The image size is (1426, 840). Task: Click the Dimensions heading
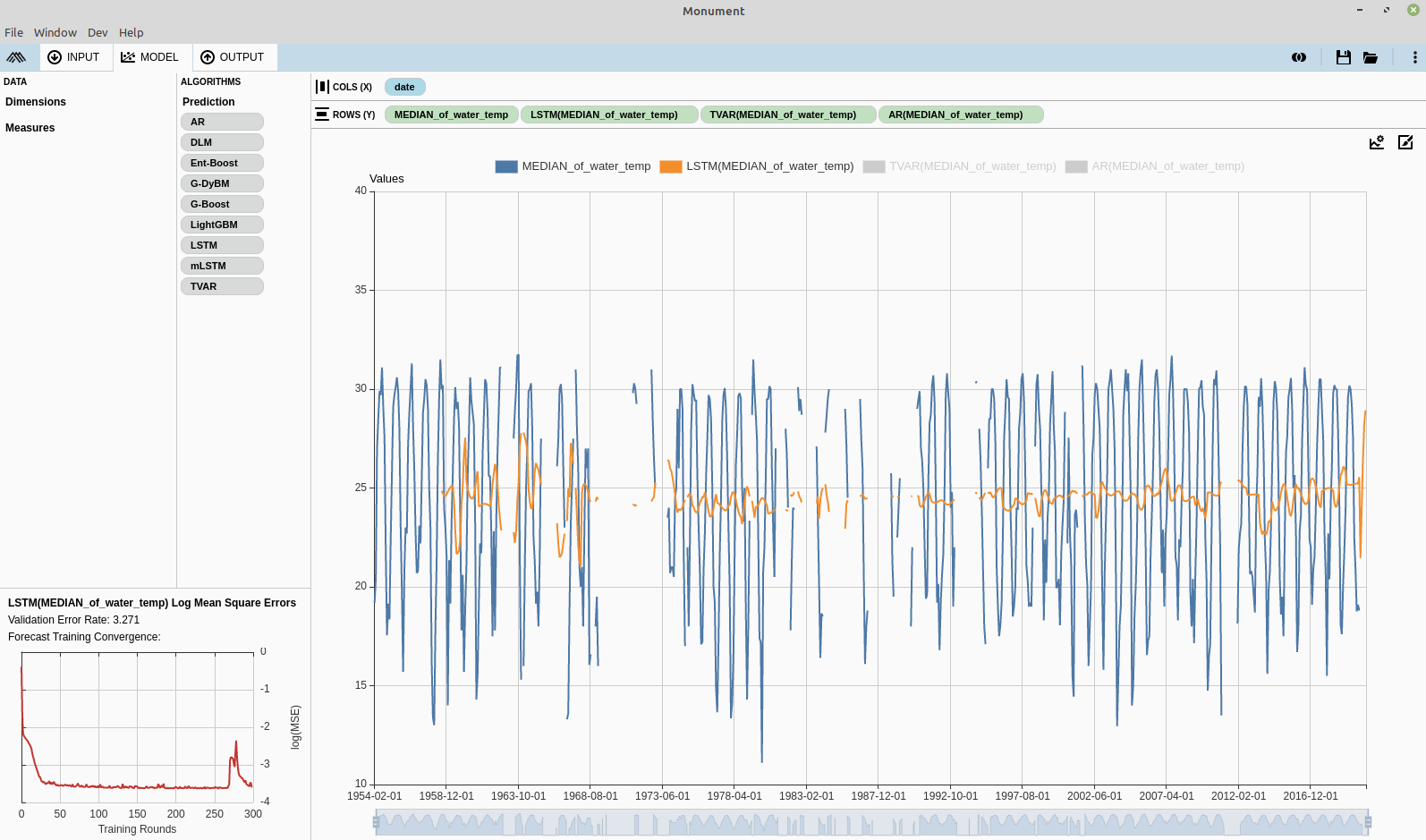click(36, 102)
